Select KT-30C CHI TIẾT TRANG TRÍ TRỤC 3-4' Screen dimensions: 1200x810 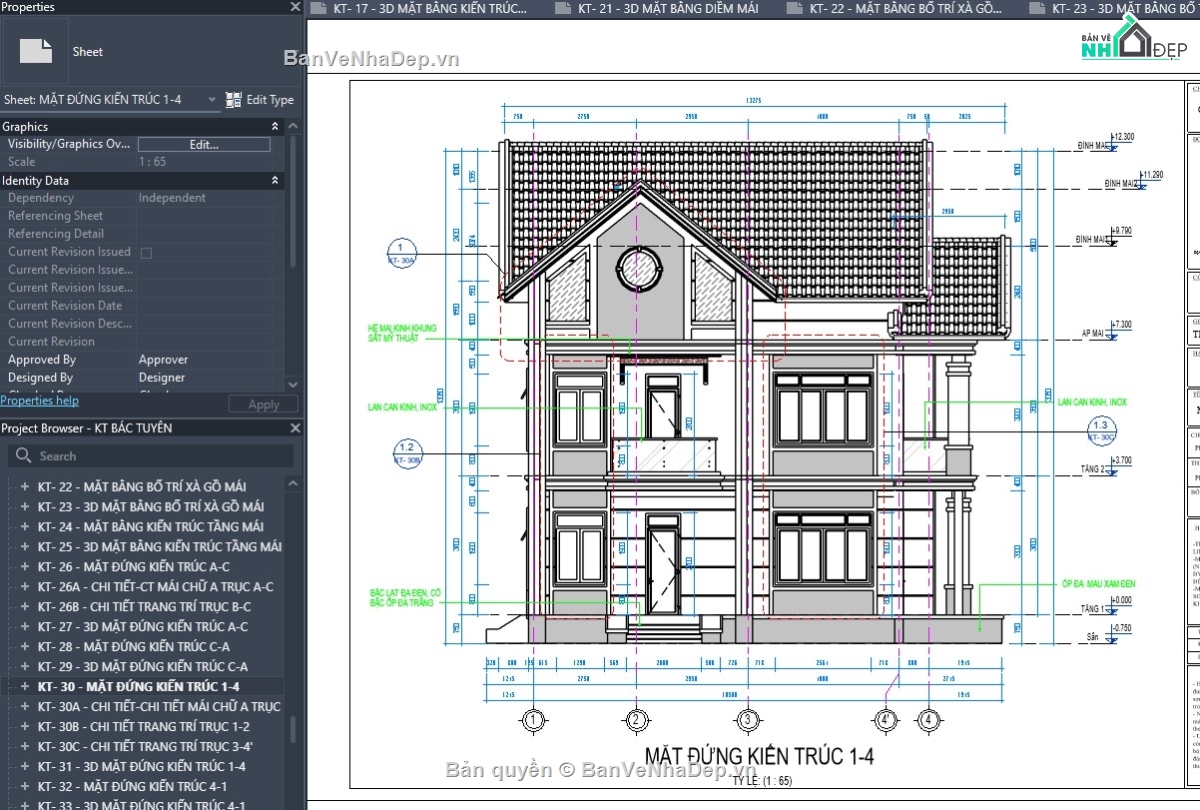pos(145,747)
